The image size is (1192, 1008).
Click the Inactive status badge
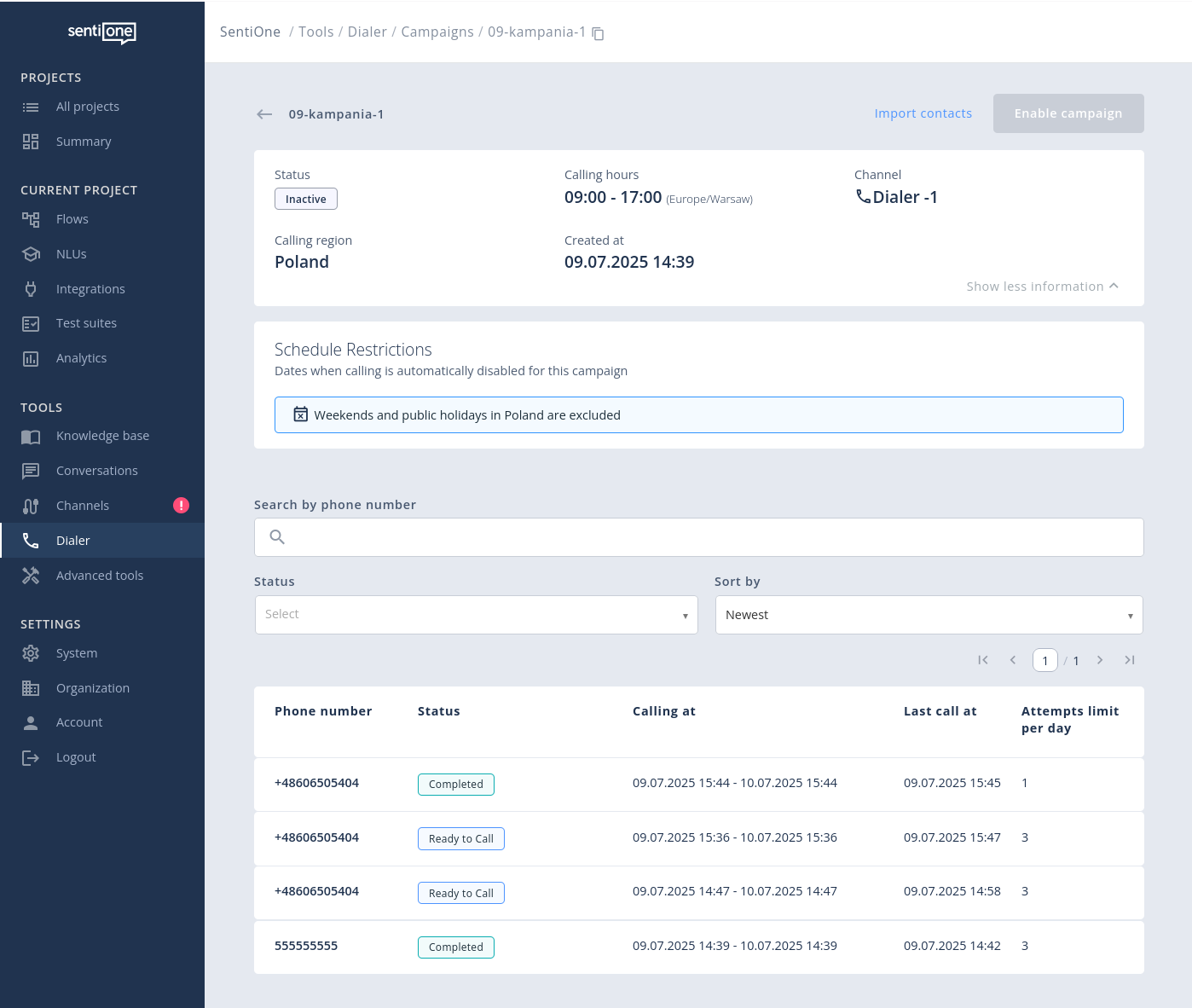coord(306,199)
